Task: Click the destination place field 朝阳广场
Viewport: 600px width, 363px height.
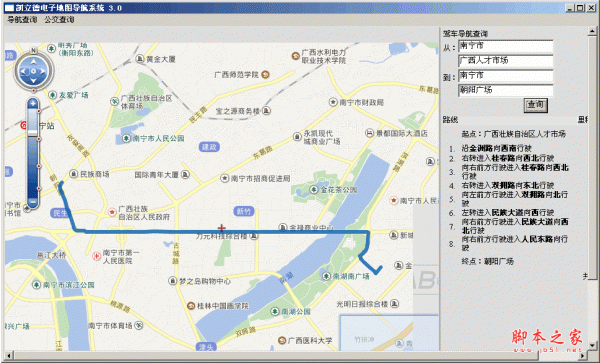Action: [506, 90]
